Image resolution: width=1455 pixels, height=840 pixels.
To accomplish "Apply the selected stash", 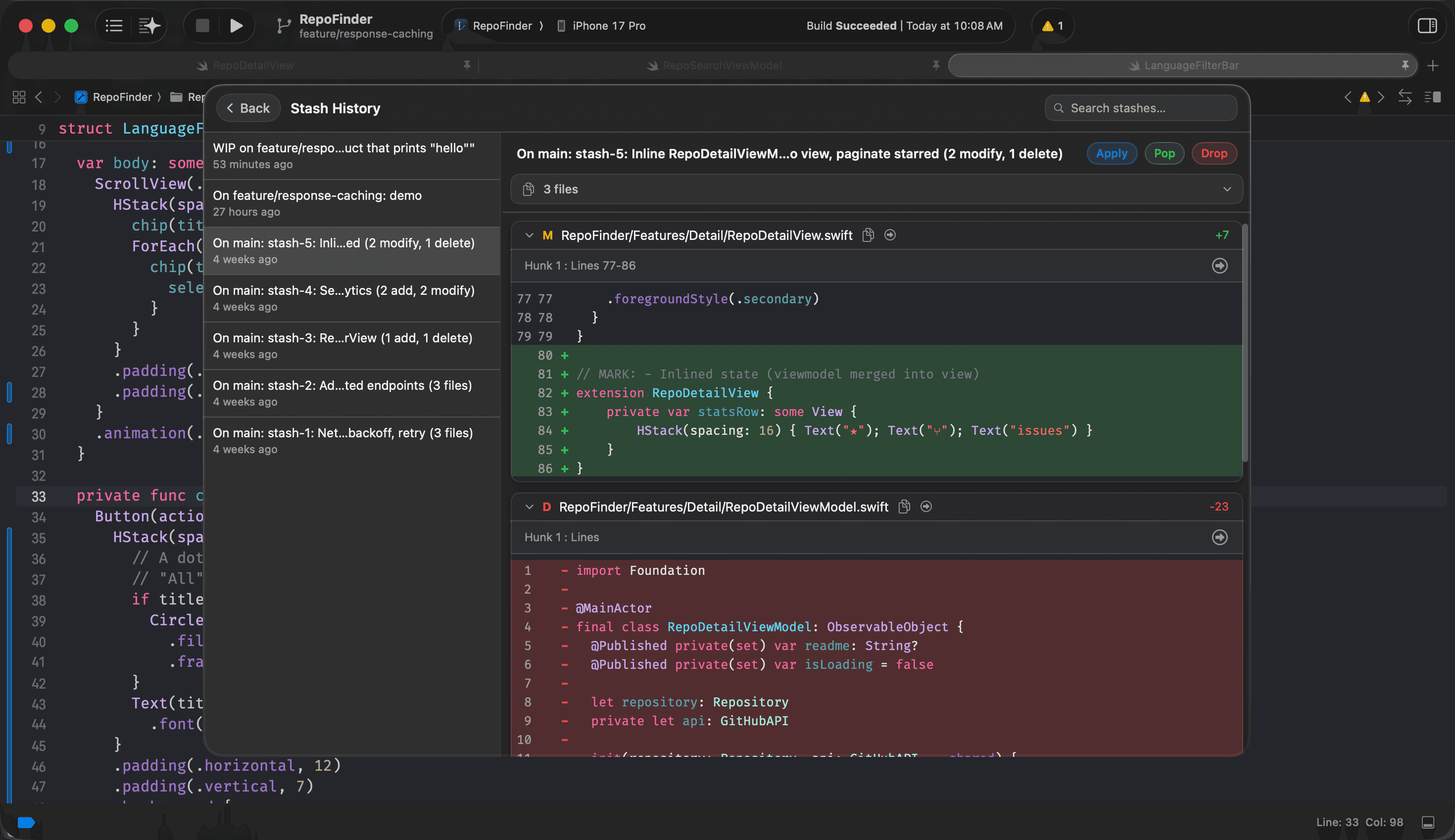I will click(x=1112, y=153).
